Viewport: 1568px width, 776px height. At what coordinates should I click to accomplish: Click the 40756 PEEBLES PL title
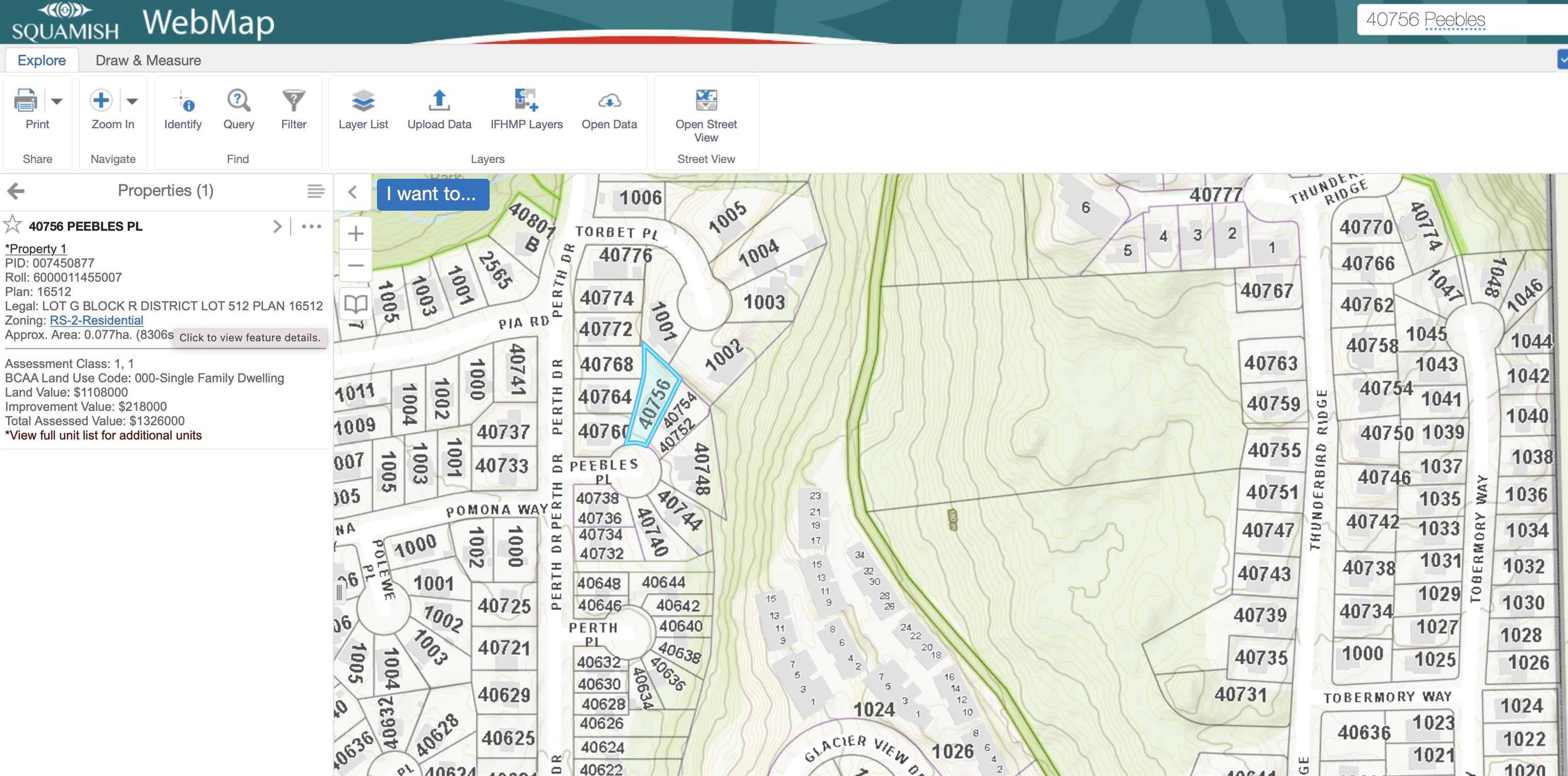(x=85, y=227)
